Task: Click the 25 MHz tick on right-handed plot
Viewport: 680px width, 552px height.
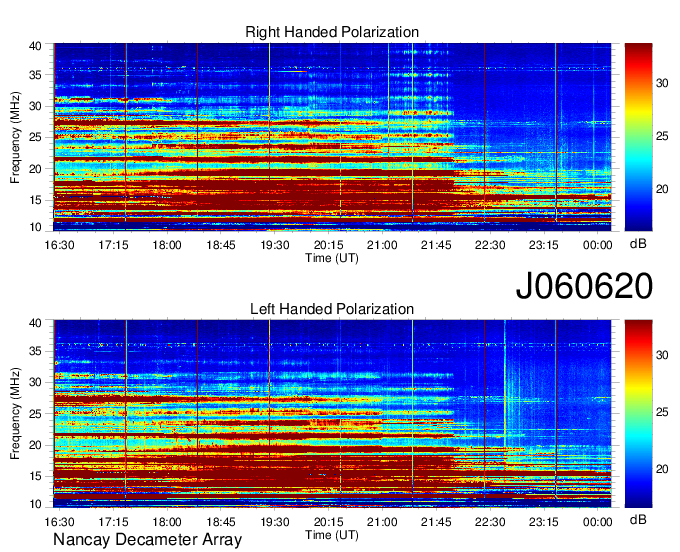Action: click(35, 137)
